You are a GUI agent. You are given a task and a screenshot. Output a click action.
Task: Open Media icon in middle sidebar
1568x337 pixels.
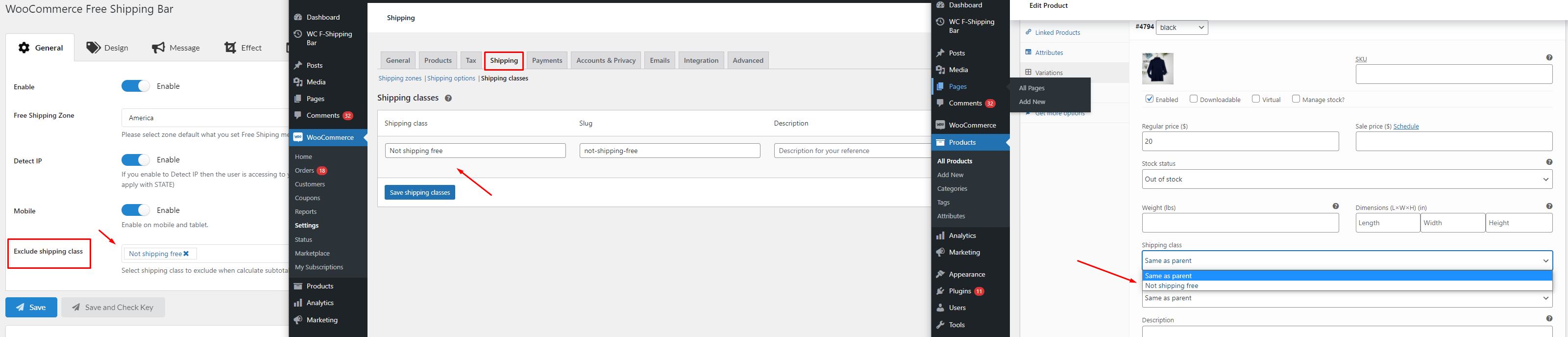click(298, 81)
